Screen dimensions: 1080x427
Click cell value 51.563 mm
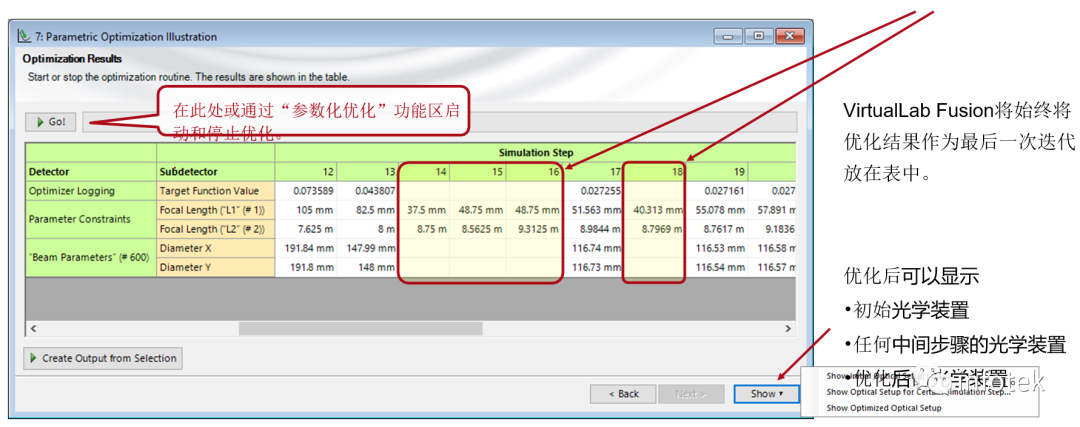coord(593,209)
